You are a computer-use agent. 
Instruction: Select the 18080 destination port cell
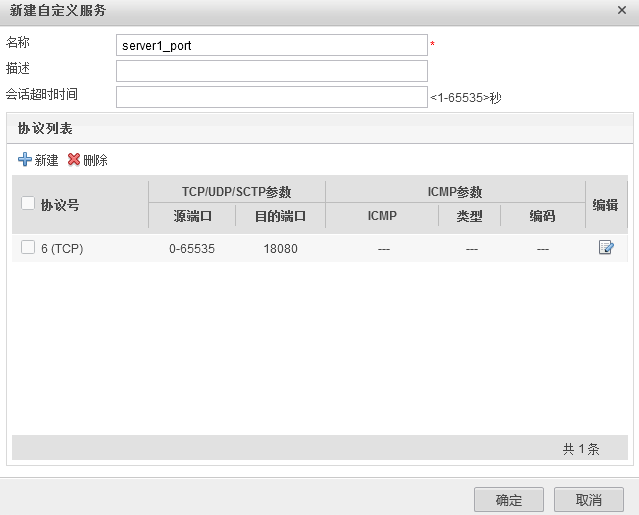tap(280, 249)
